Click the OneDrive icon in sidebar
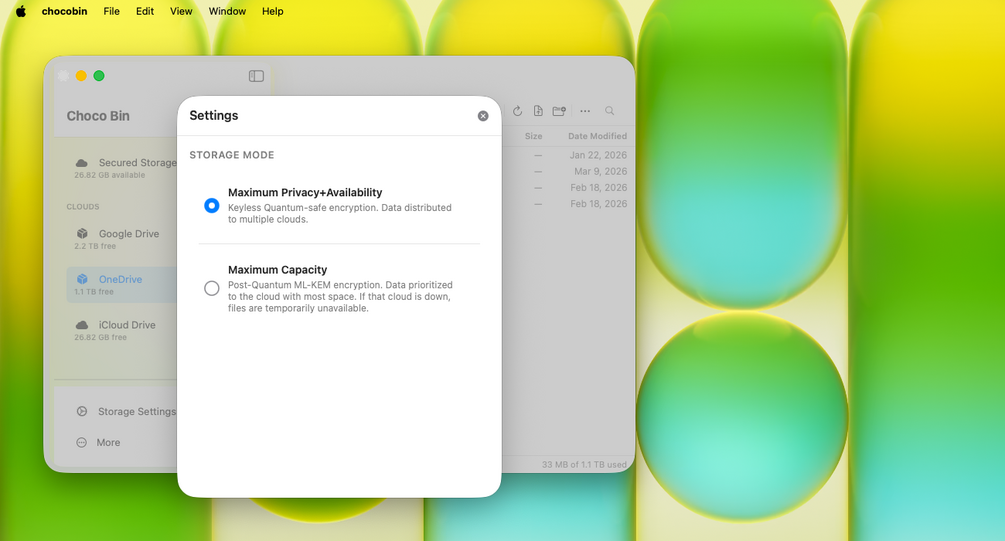The width and height of the screenshot is (1005, 541). [82, 279]
